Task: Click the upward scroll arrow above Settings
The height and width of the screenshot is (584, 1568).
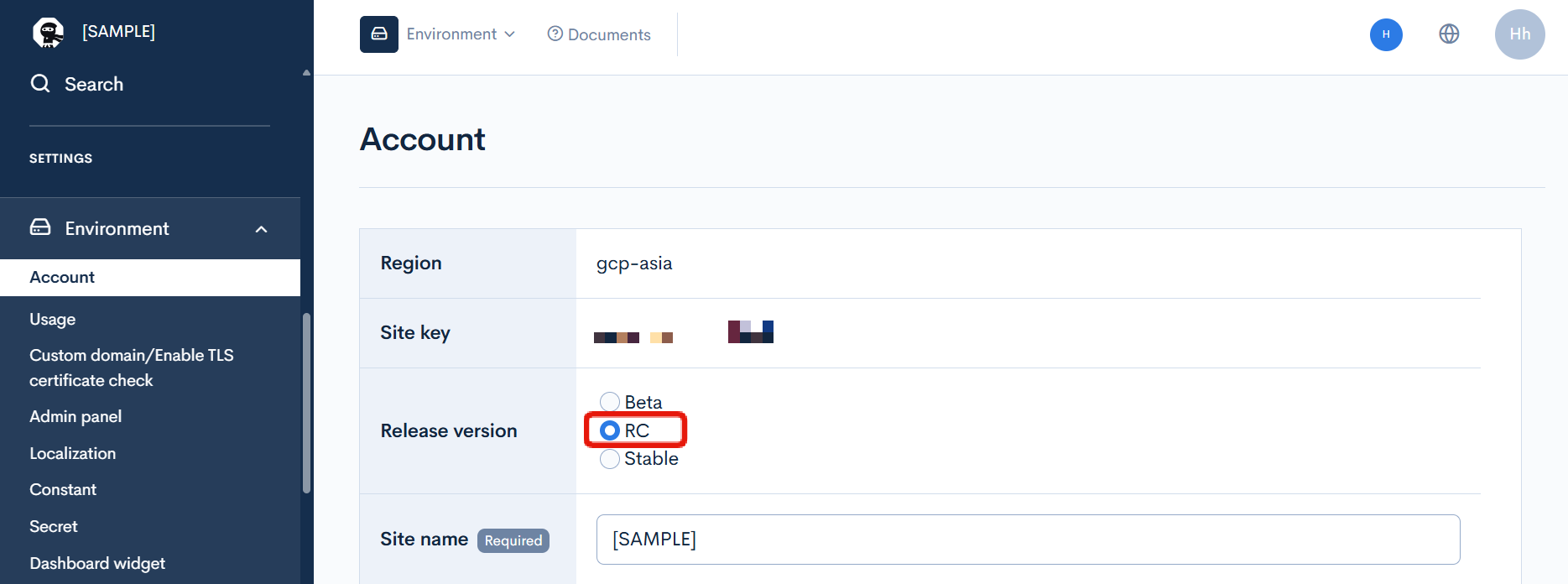Action: [305, 73]
